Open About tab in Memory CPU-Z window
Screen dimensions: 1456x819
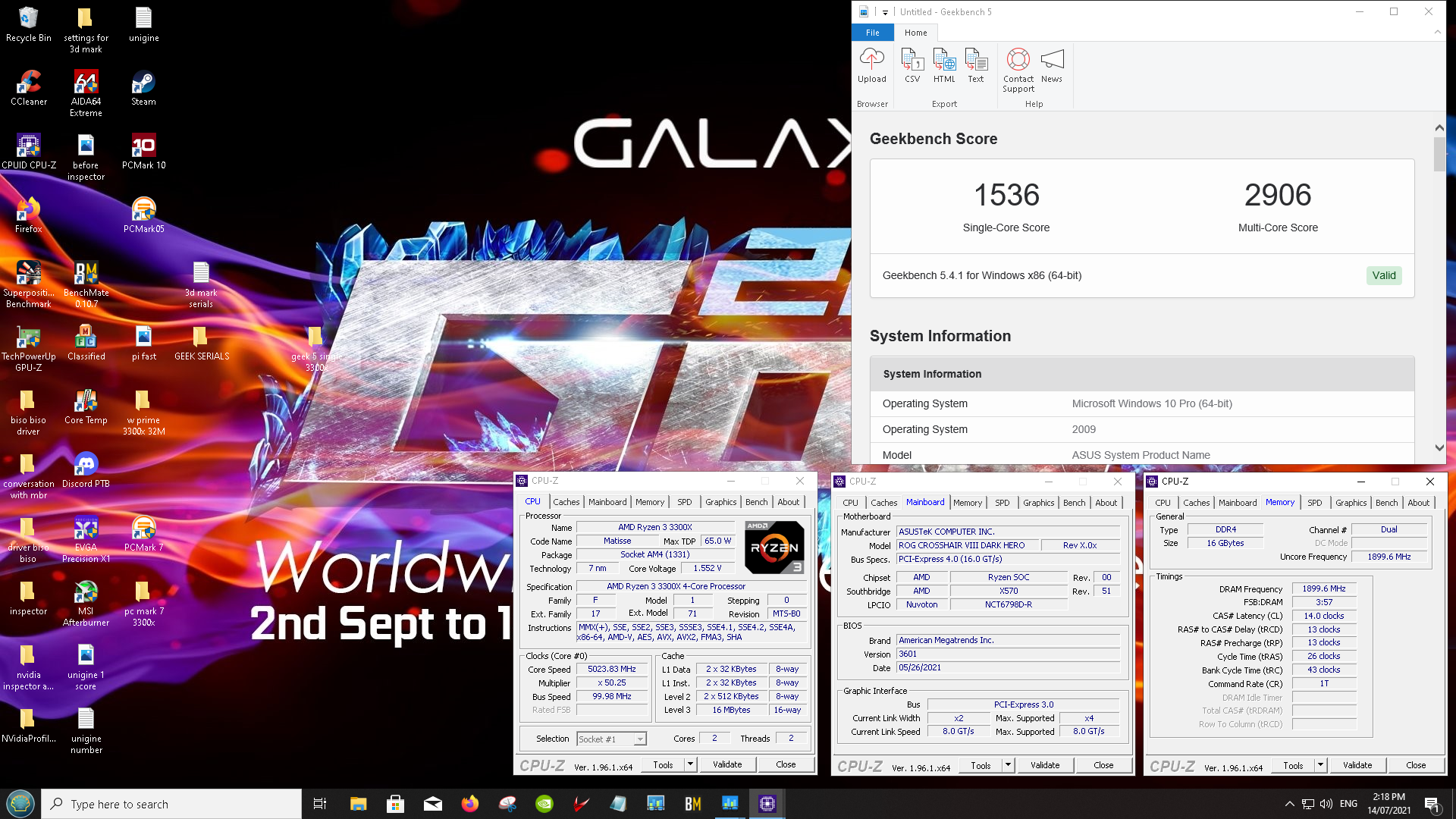[1418, 503]
